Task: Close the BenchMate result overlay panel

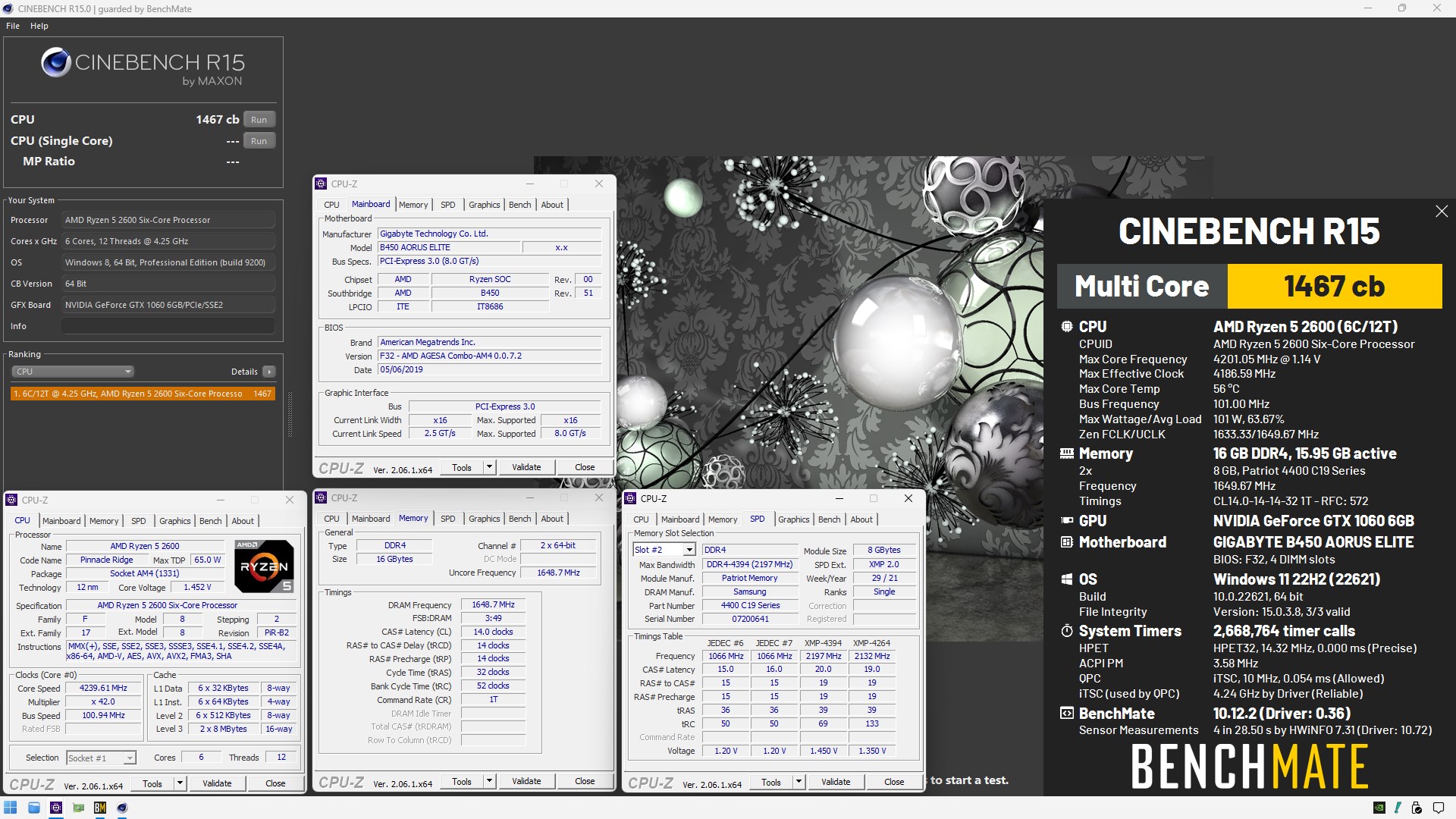Action: click(x=1442, y=212)
